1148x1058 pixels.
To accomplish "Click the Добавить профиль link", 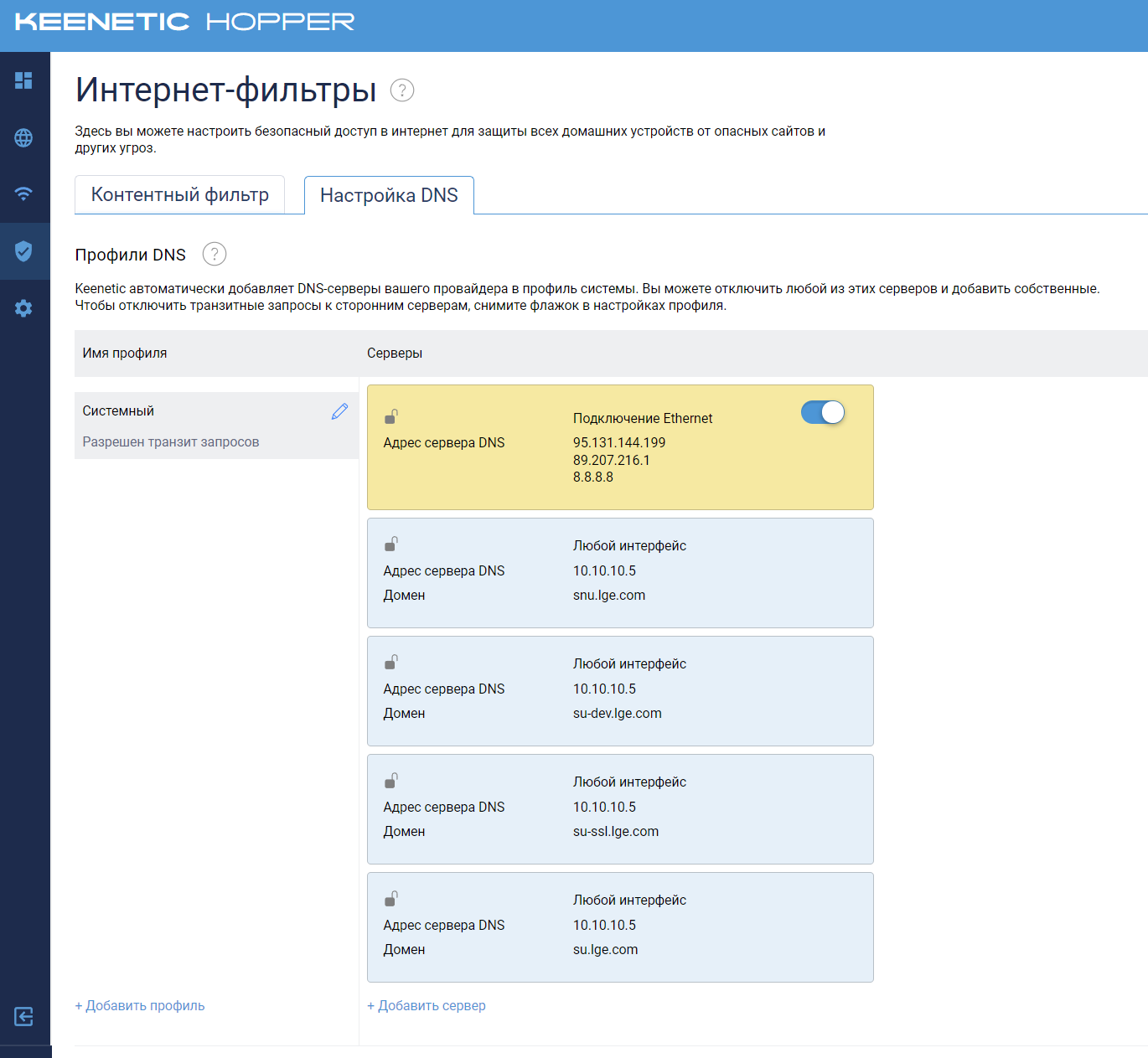I will [140, 1005].
